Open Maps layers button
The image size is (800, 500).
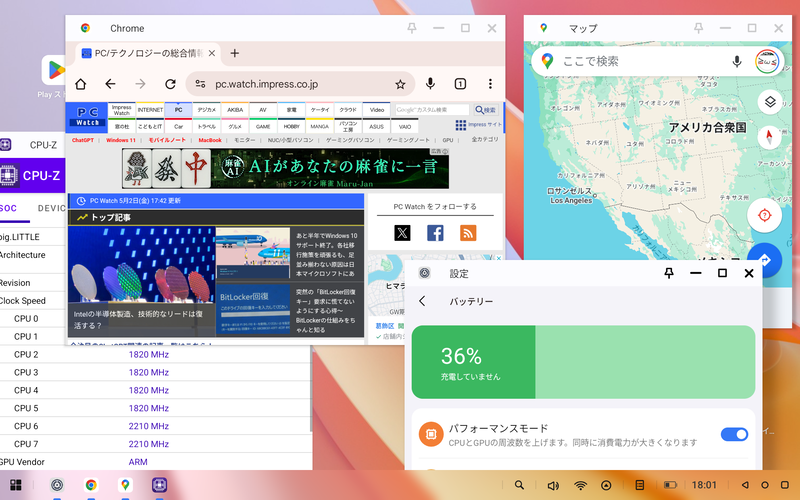tap(770, 102)
